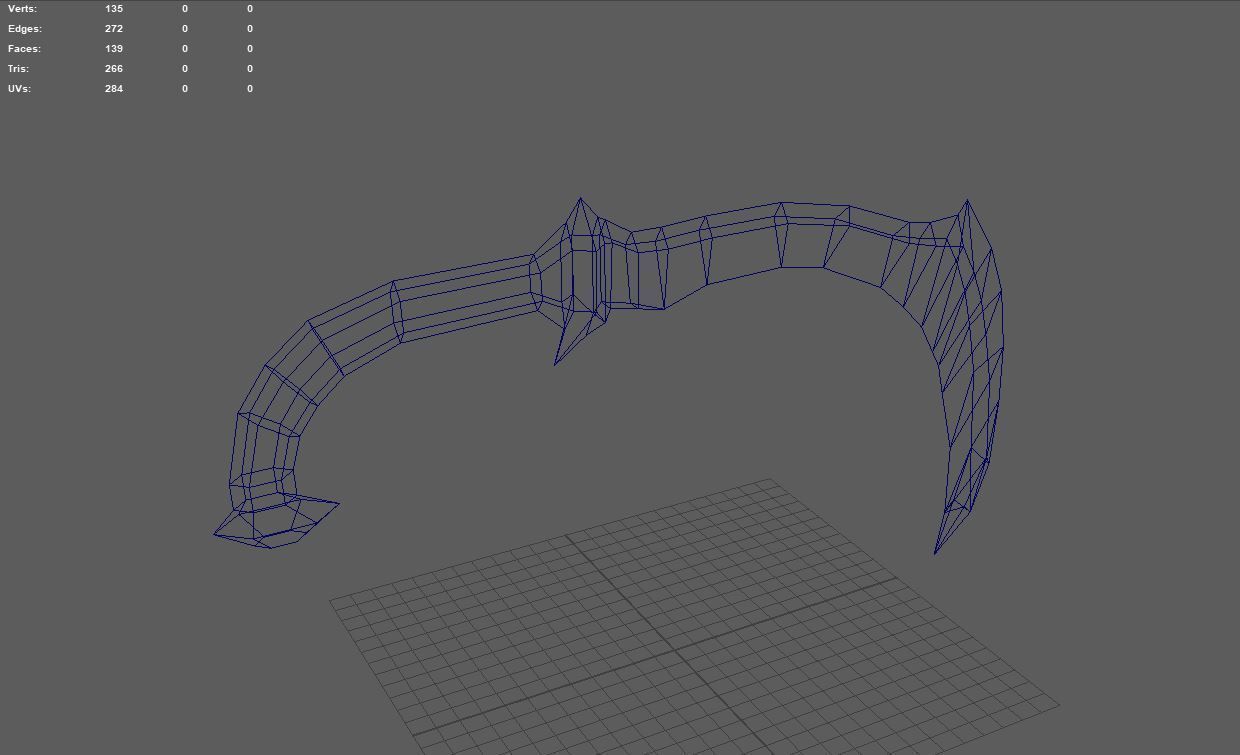Click the zero beside the UVs count

184,88
